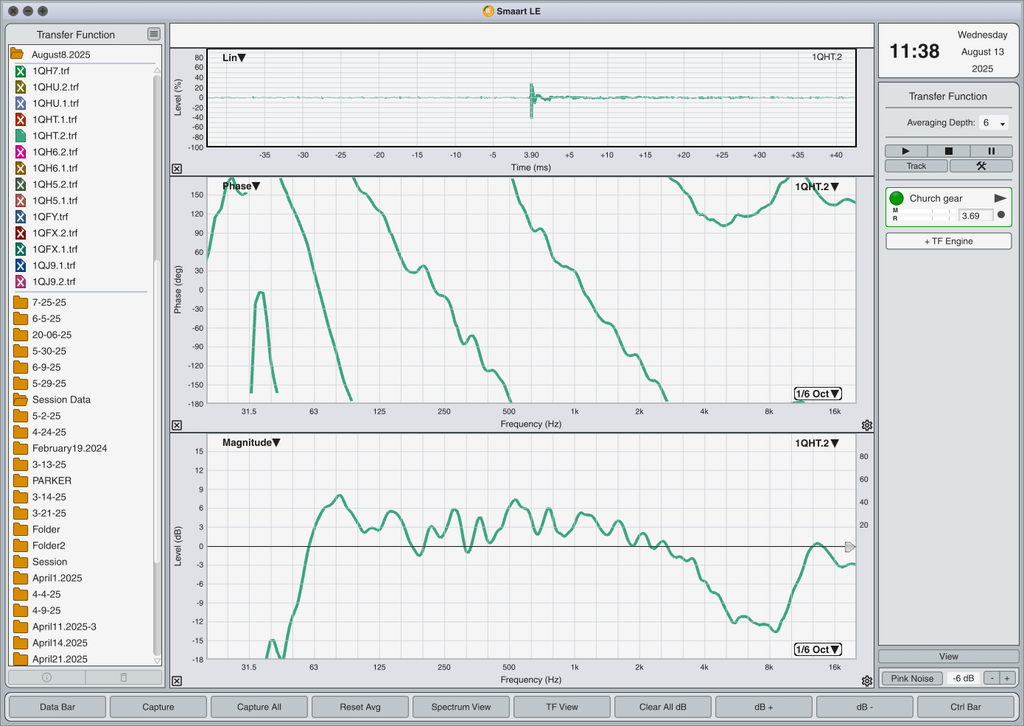Open the phase plot settings gear
The width and height of the screenshot is (1024, 726).
pos(867,425)
